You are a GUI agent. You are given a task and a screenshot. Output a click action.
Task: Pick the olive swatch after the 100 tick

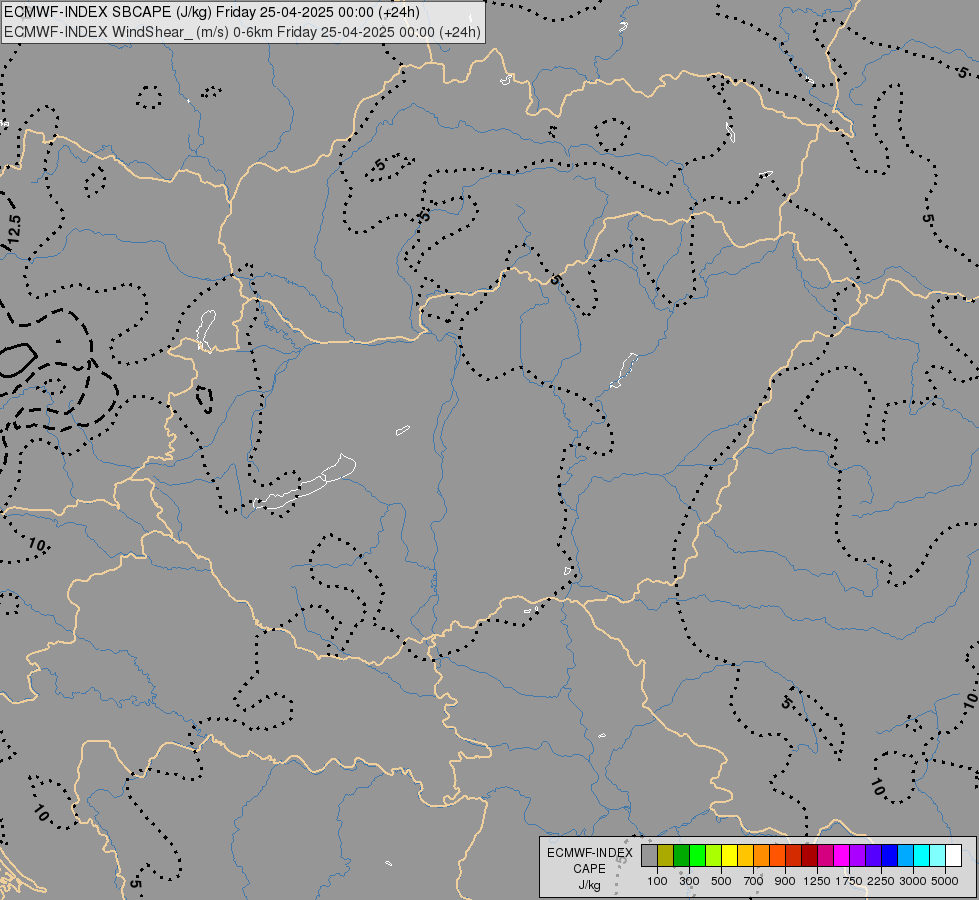(x=666, y=856)
